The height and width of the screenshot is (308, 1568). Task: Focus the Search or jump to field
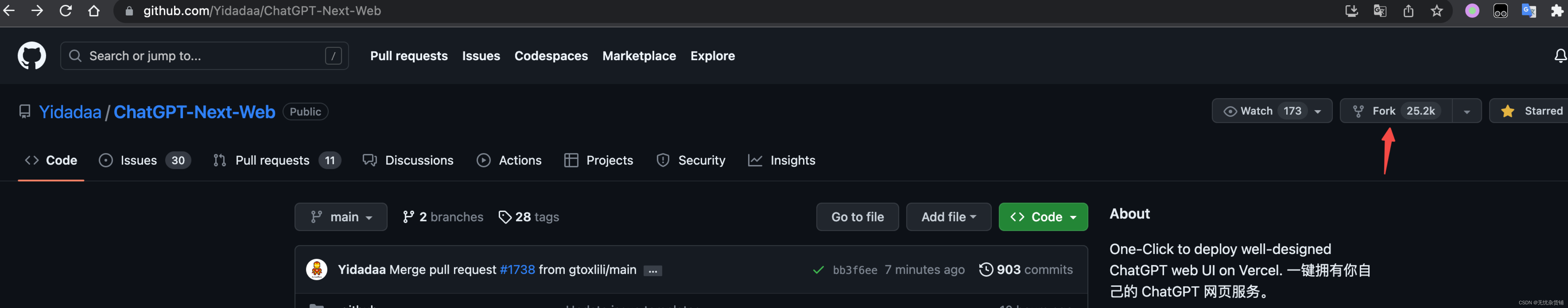pos(205,56)
